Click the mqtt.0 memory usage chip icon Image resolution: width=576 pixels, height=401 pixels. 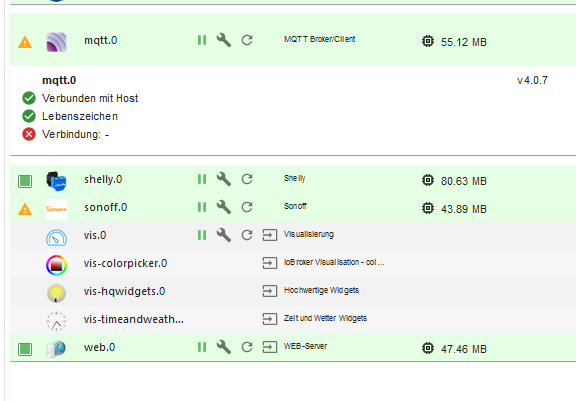[x=428, y=41]
